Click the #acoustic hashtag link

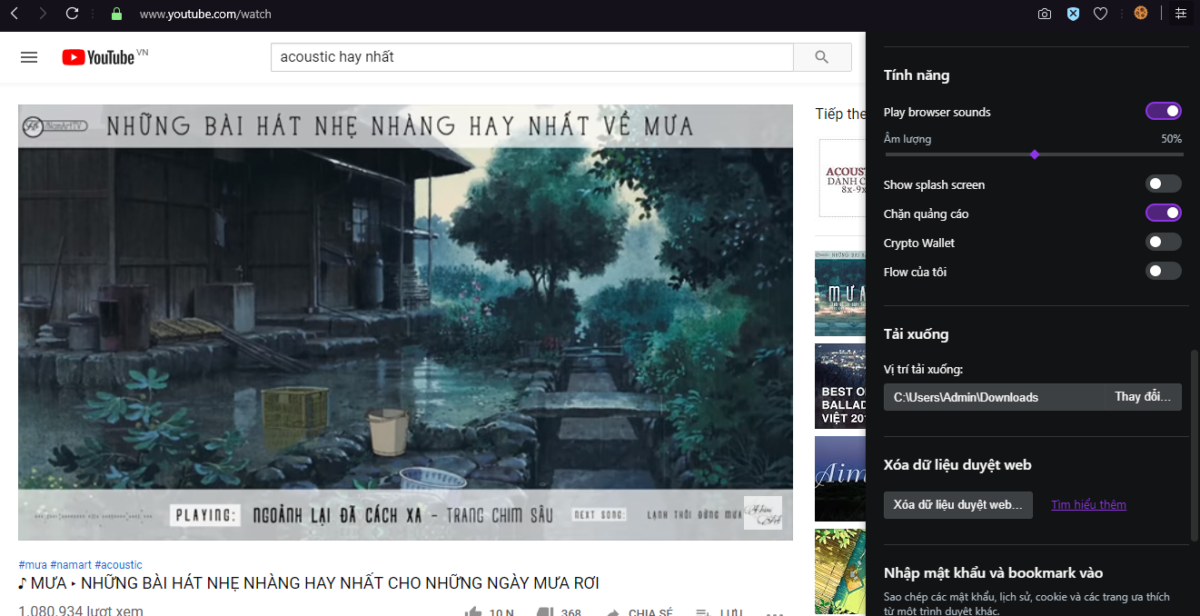(118, 565)
